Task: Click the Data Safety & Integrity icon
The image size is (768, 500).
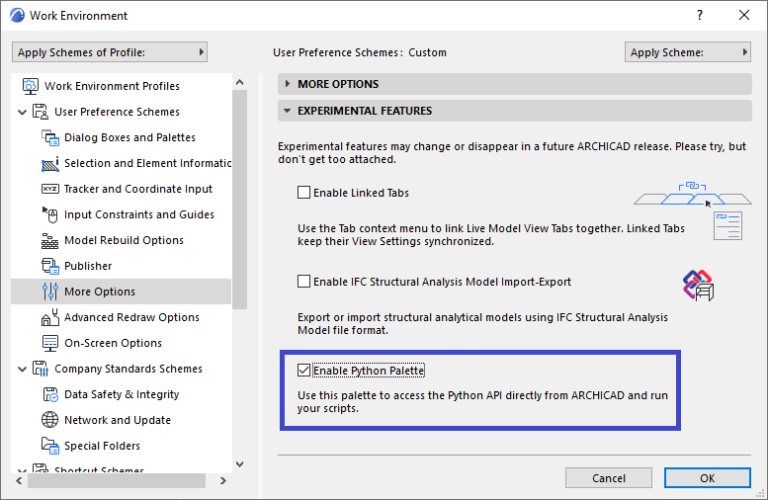Action: coord(50,395)
